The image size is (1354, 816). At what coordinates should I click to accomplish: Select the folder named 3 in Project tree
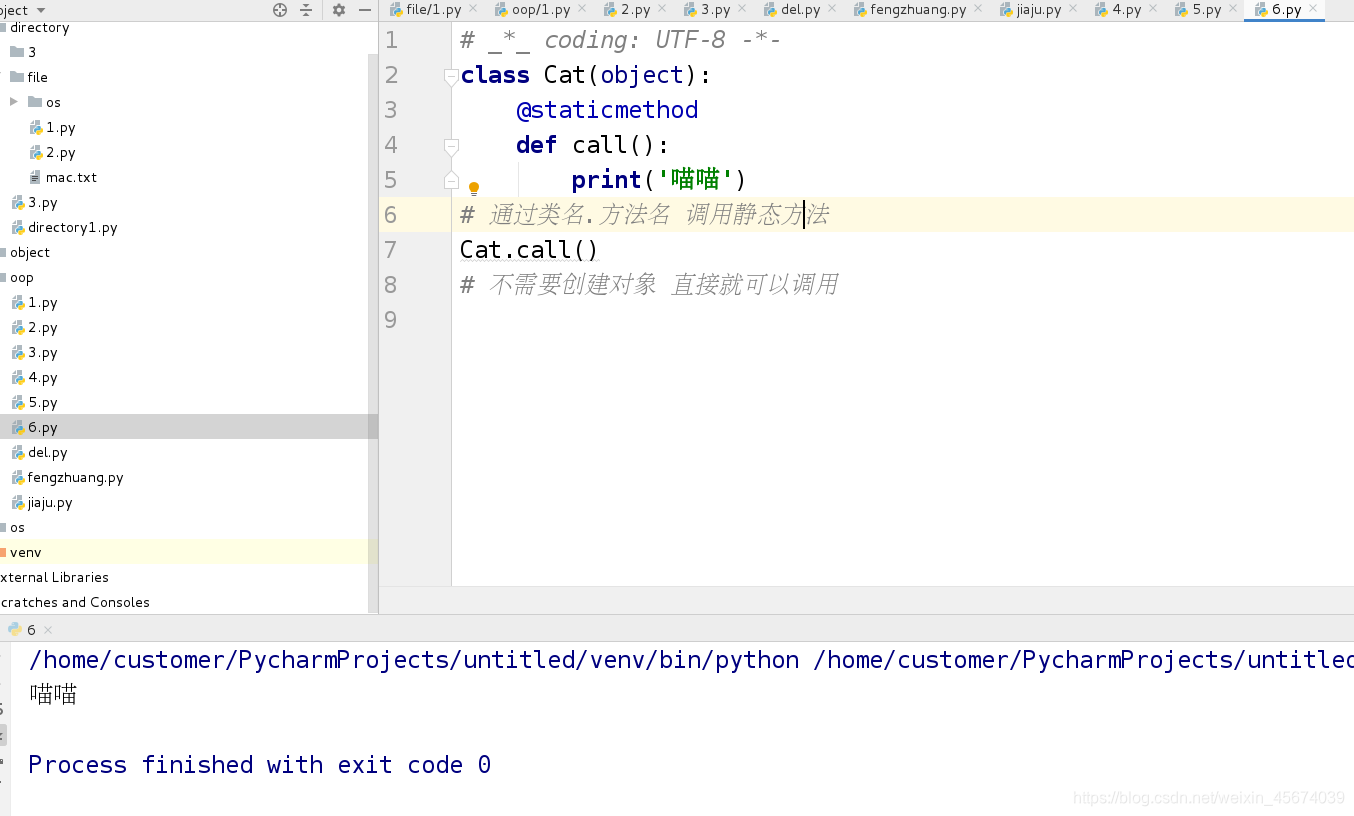pos(32,52)
